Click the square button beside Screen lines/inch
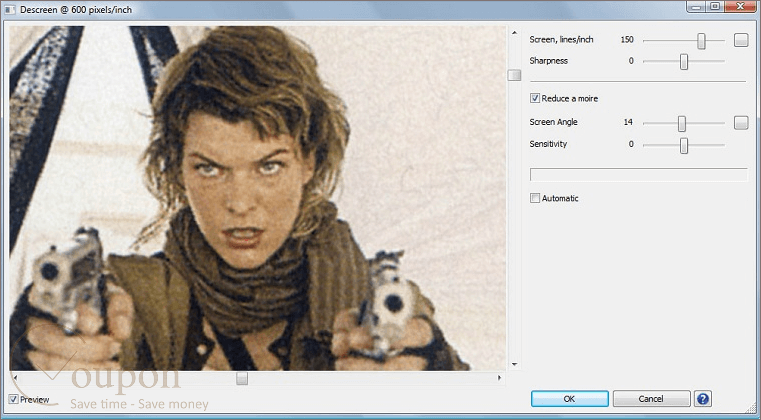This screenshot has height=420, width=761. point(741,40)
